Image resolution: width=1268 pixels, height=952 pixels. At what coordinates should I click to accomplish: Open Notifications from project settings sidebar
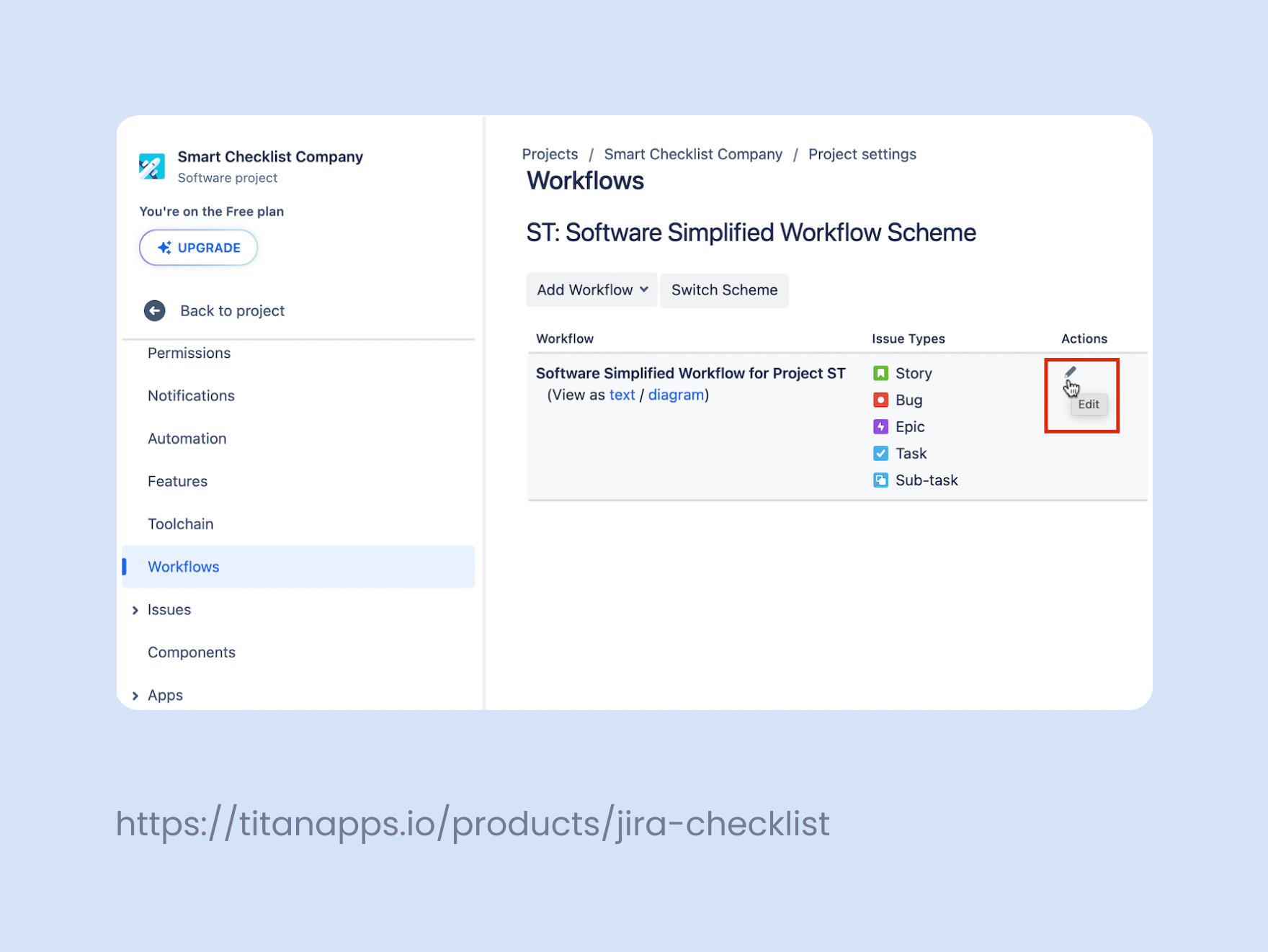coord(190,395)
